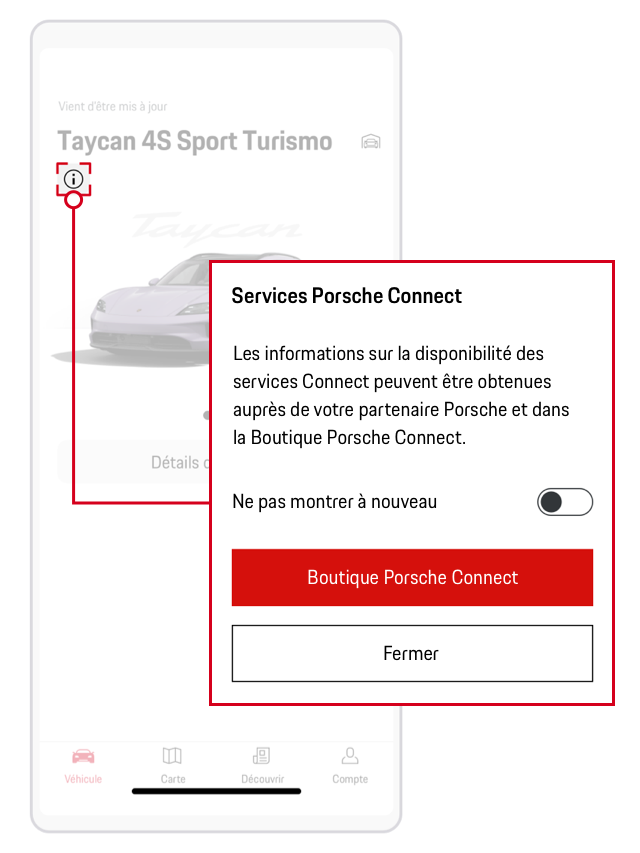Click the red callout circle below info icon
Image resolution: width=640 pixels, height=853 pixels.
point(73,200)
